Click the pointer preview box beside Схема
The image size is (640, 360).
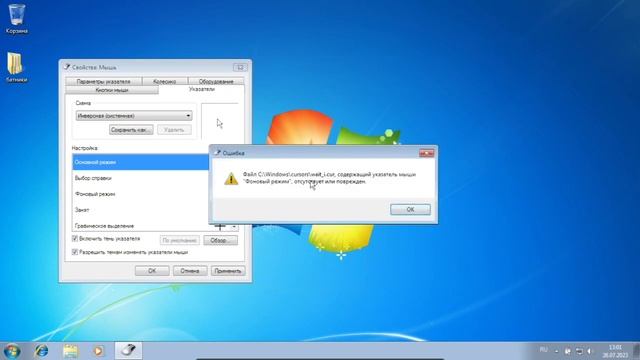point(220,122)
